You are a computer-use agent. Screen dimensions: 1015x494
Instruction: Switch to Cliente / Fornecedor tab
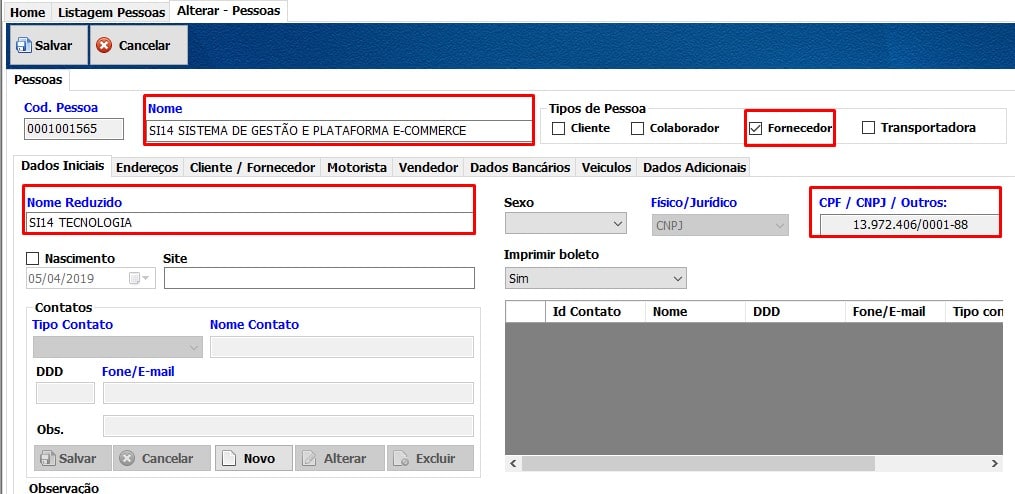pos(252,167)
